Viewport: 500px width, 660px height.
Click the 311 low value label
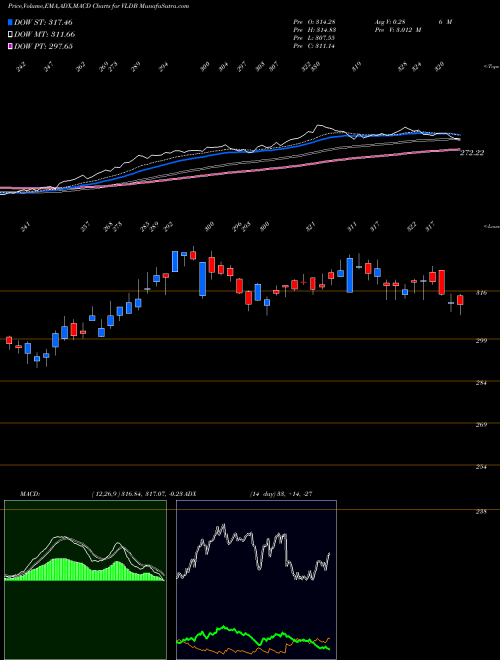352,227
